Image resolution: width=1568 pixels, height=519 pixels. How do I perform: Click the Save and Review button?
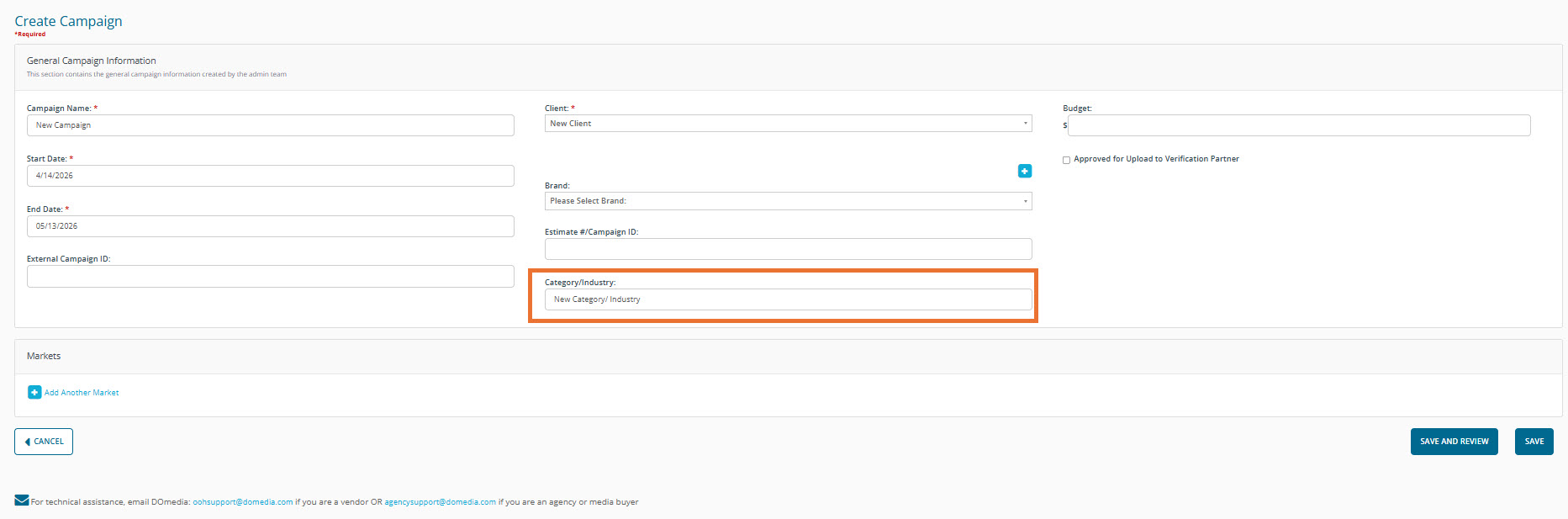pyautogui.click(x=1454, y=442)
